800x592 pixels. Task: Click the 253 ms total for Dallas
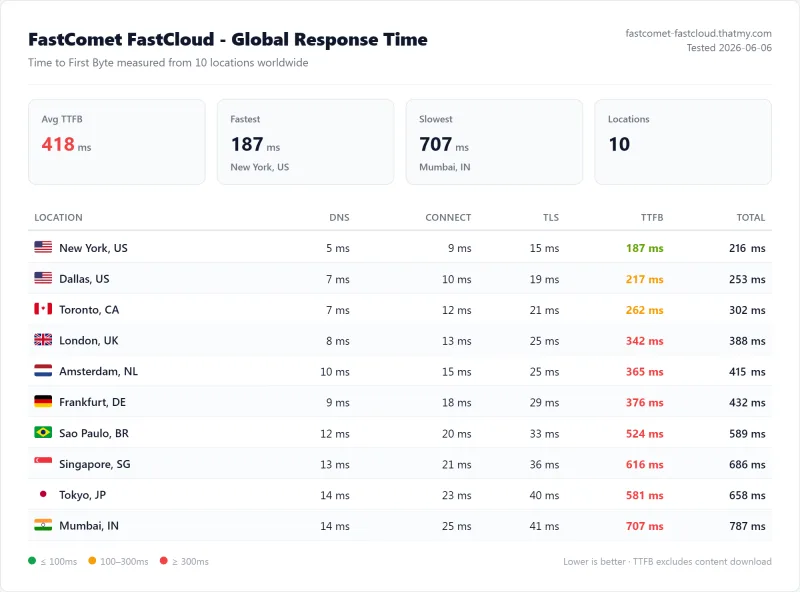pyautogui.click(x=747, y=279)
